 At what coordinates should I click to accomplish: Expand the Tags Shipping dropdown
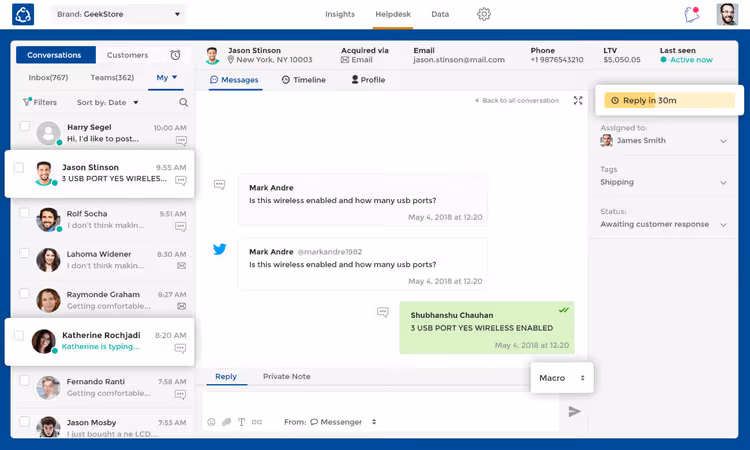(663, 182)
